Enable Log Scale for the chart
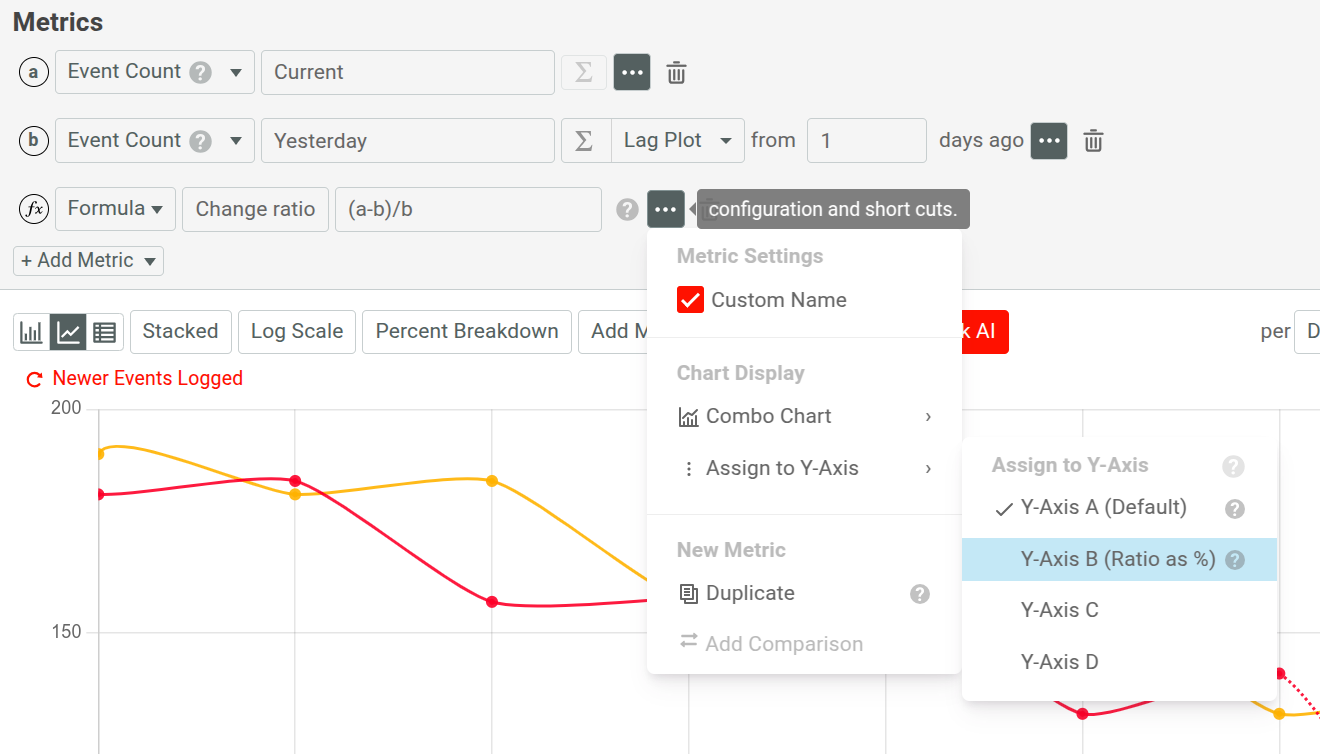Image resolution: width=1320 pixels, height=754 pixels. pos(296,331)
